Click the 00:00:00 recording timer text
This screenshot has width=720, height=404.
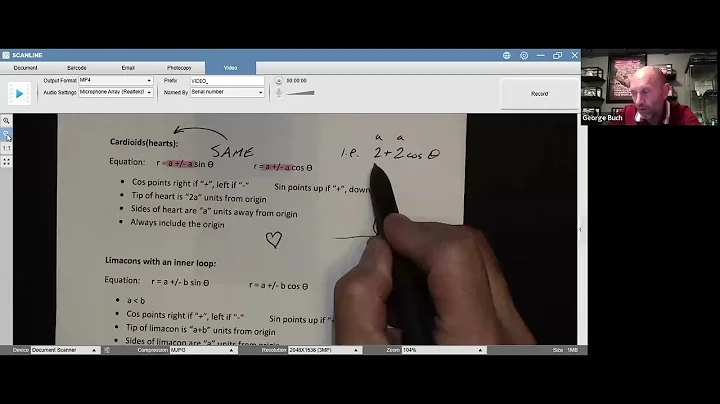[297, 80]
